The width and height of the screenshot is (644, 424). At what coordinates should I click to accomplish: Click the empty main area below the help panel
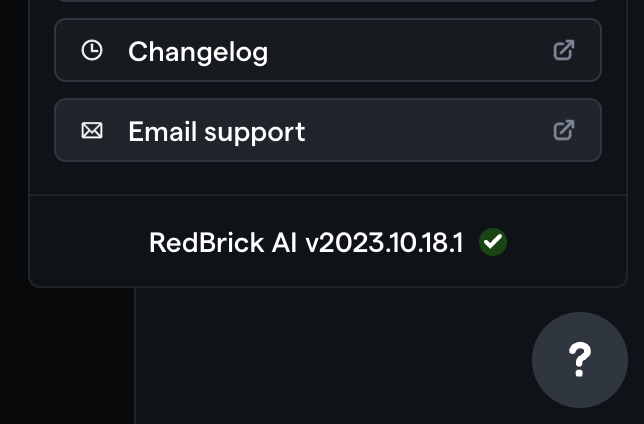tap(329, 357)
